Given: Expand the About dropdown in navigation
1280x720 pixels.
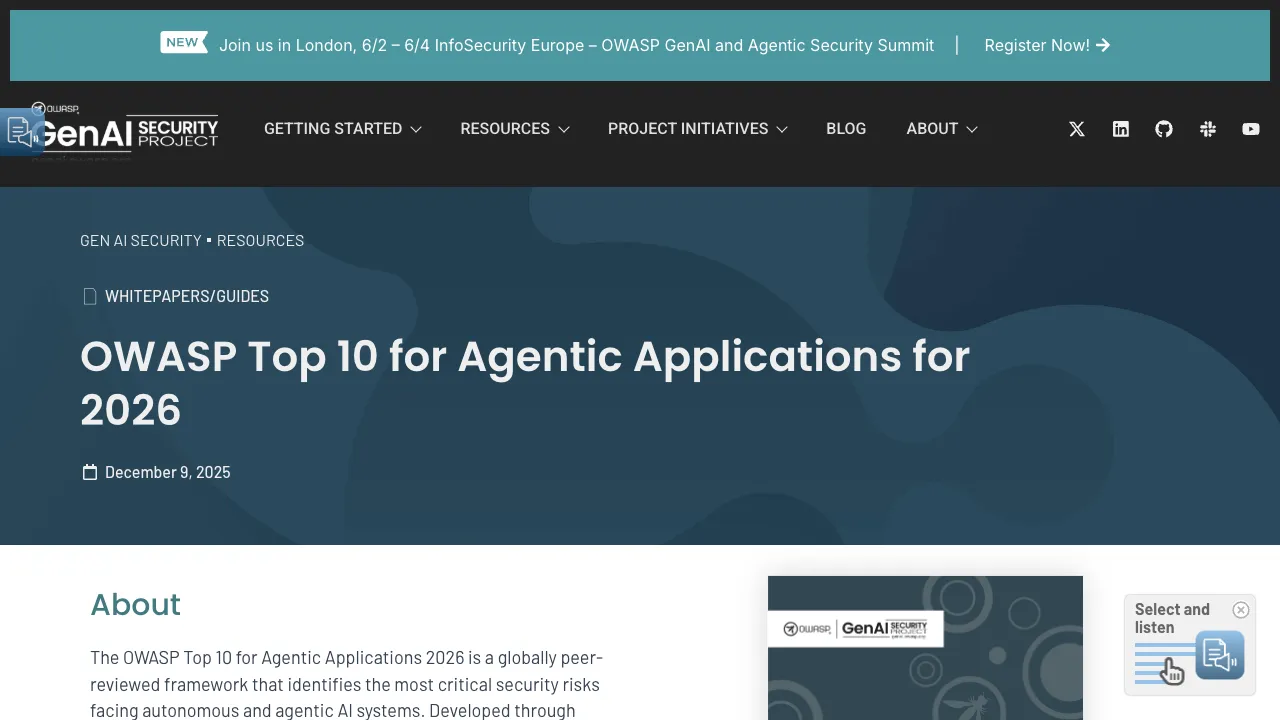Looking at the screenshot, I should point(942,129).
